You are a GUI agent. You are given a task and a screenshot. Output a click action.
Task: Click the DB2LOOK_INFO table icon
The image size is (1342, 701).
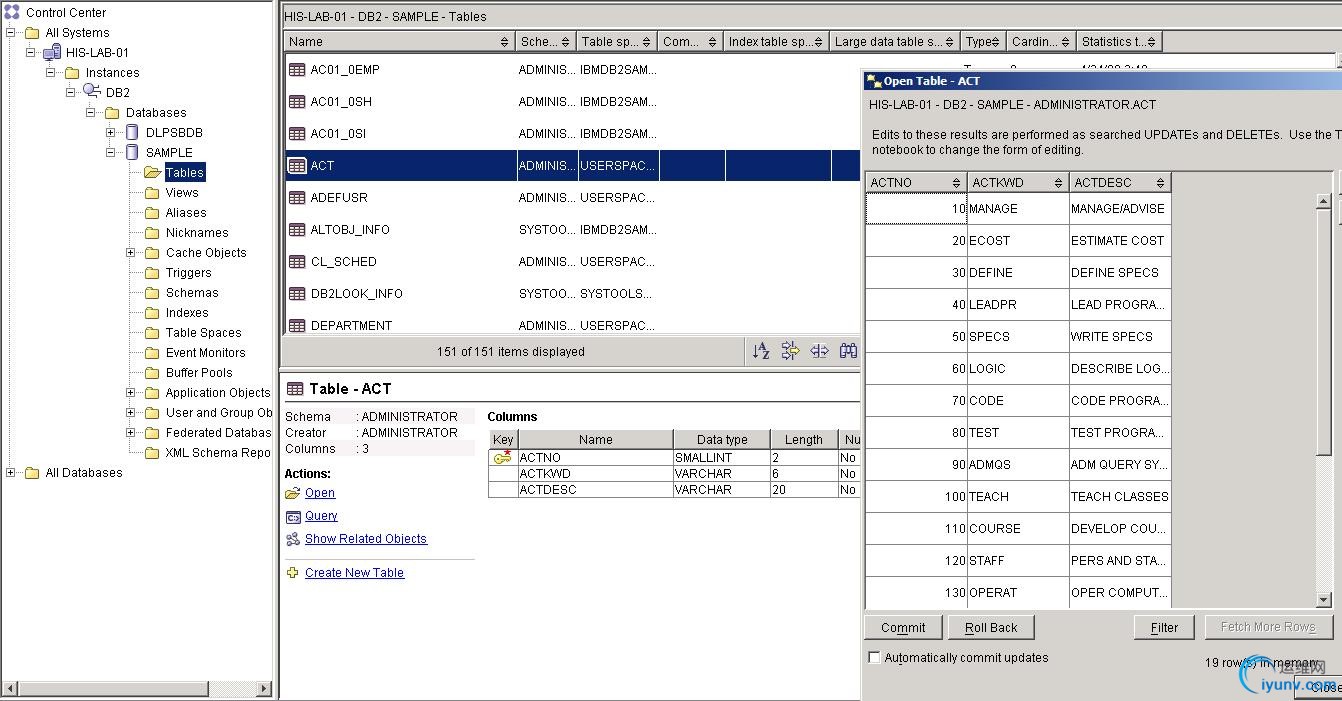point(297,294)
